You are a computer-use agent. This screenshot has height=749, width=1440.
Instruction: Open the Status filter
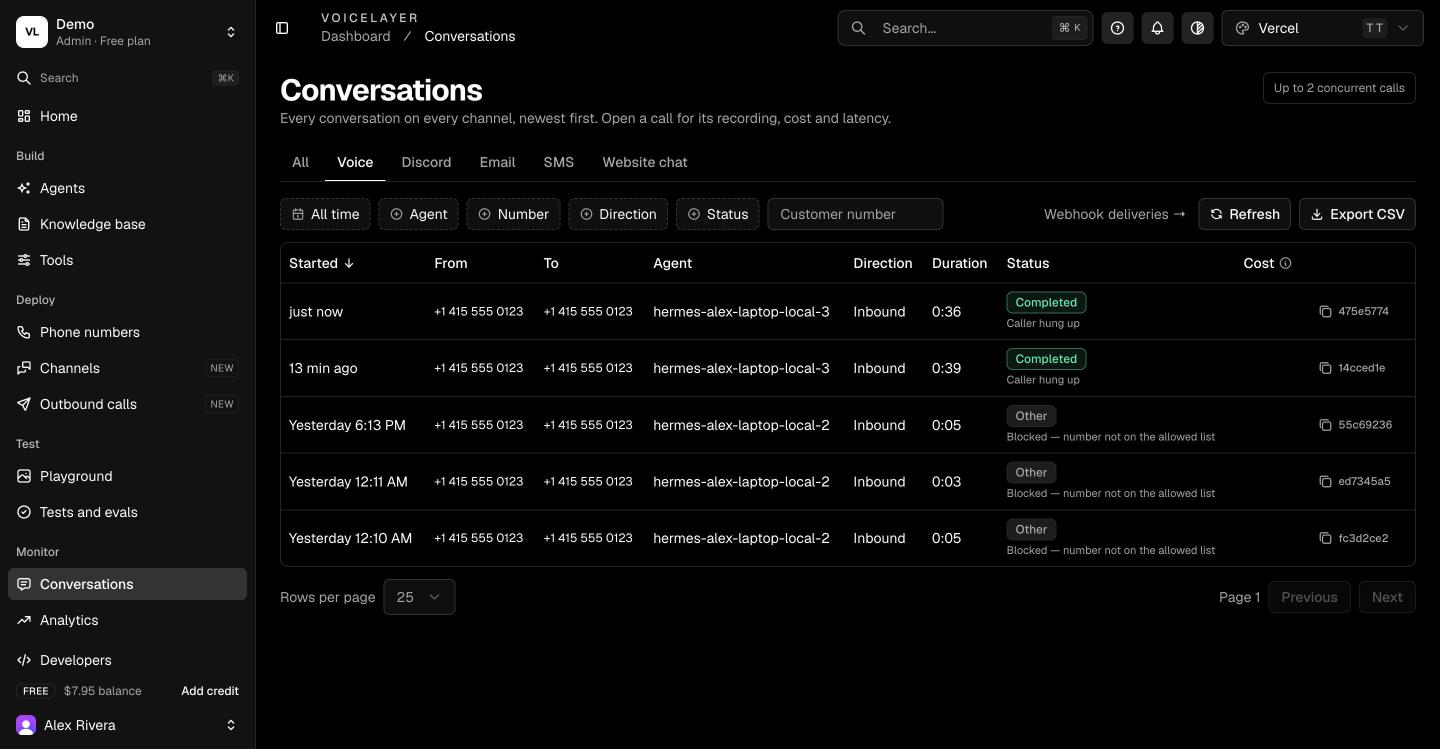pos(717,214)
